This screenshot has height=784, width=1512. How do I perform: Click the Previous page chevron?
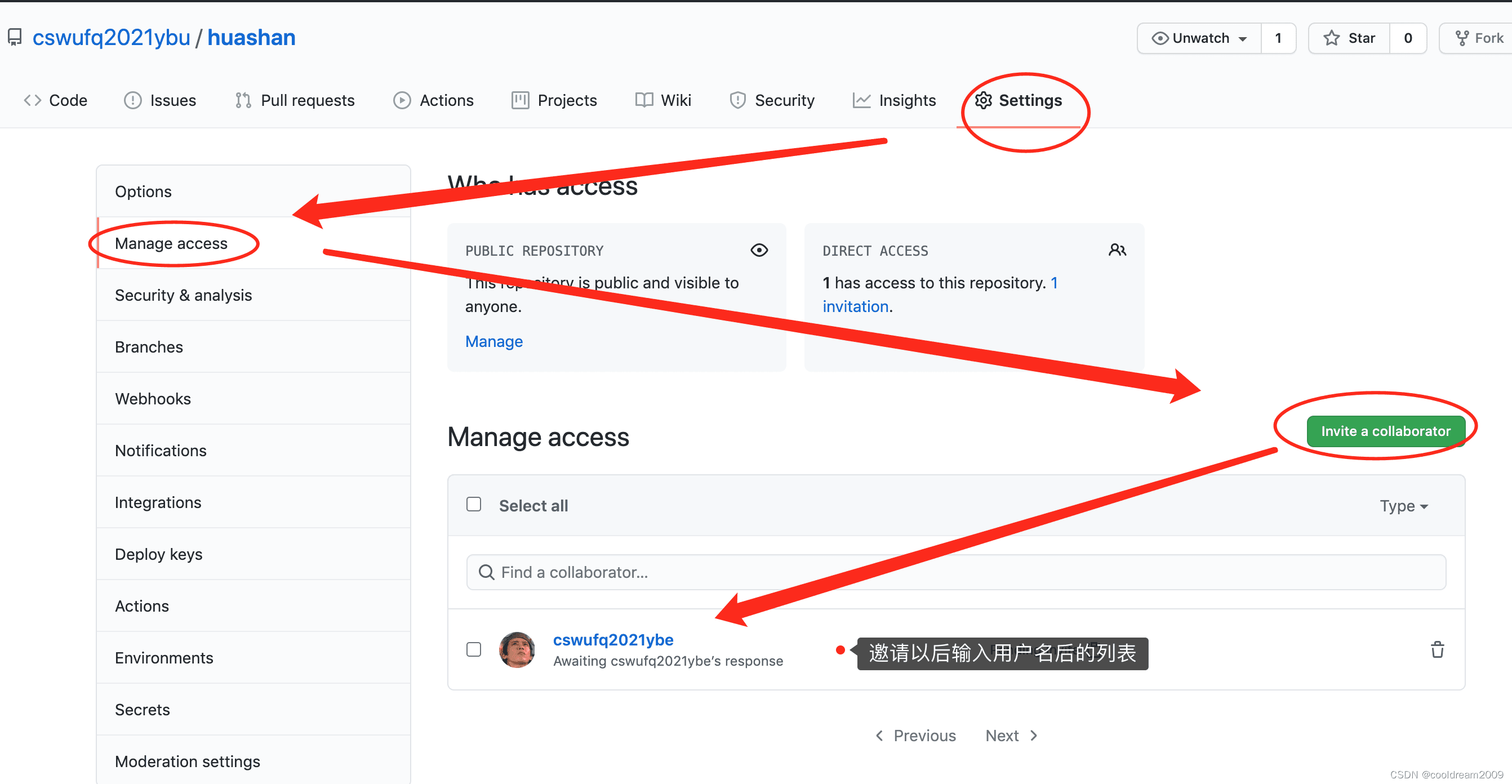(879, 736)
